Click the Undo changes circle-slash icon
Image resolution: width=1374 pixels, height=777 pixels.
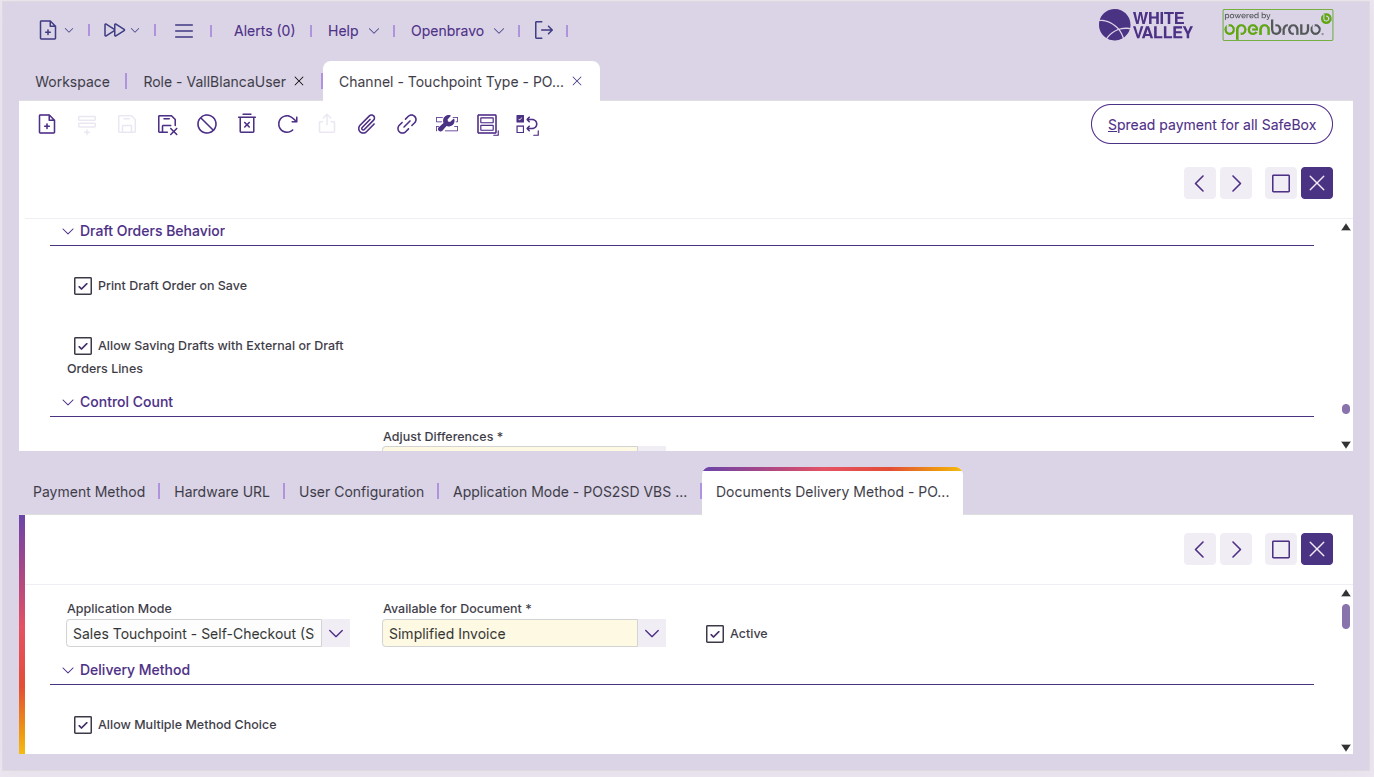[207, 124]
